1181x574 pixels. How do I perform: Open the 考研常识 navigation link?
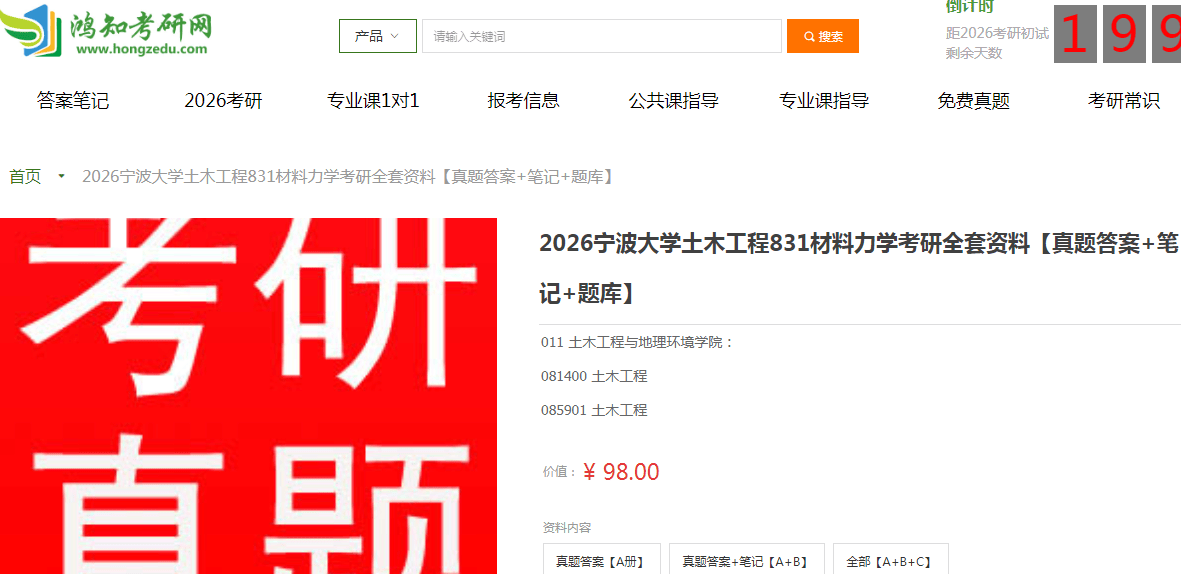(x=1124, y=101)
